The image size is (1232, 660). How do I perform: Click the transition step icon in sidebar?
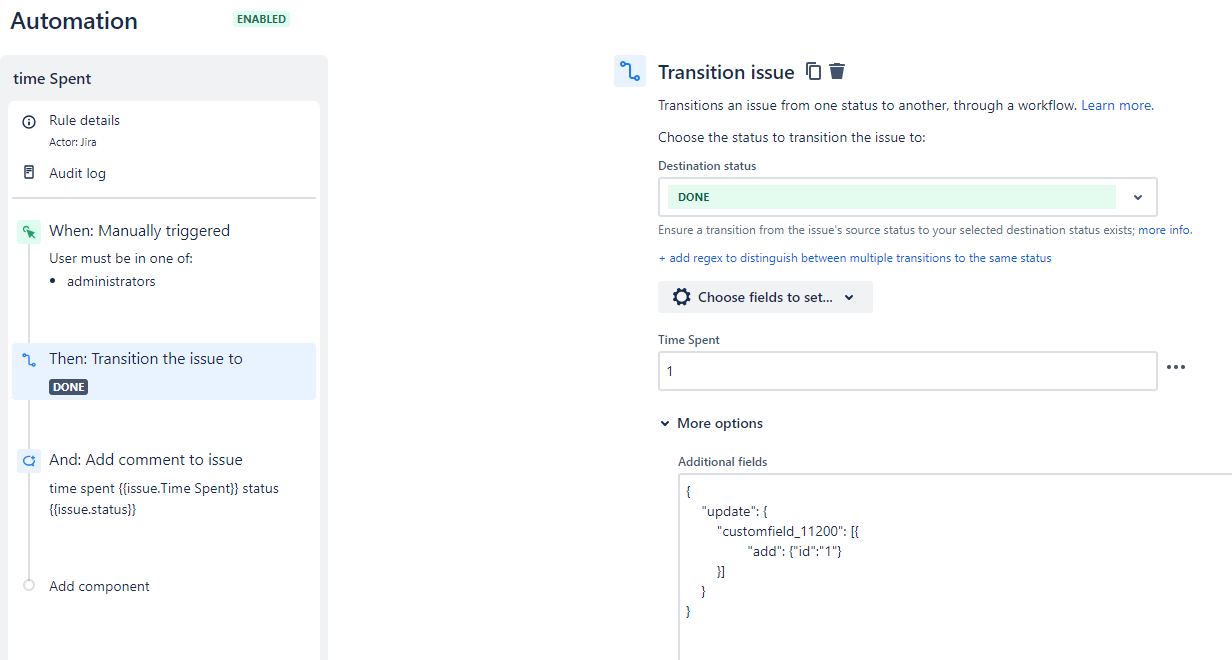tap(29, 359)
